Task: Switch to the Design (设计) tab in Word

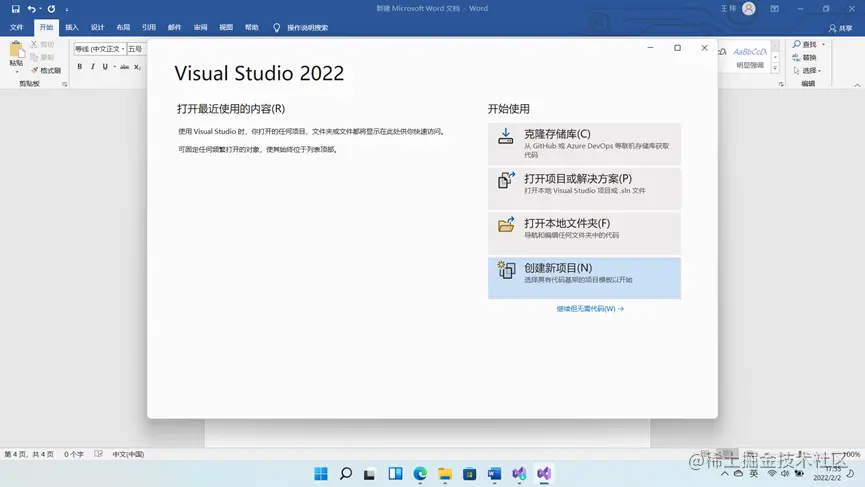Action: (x=98, y=28)
